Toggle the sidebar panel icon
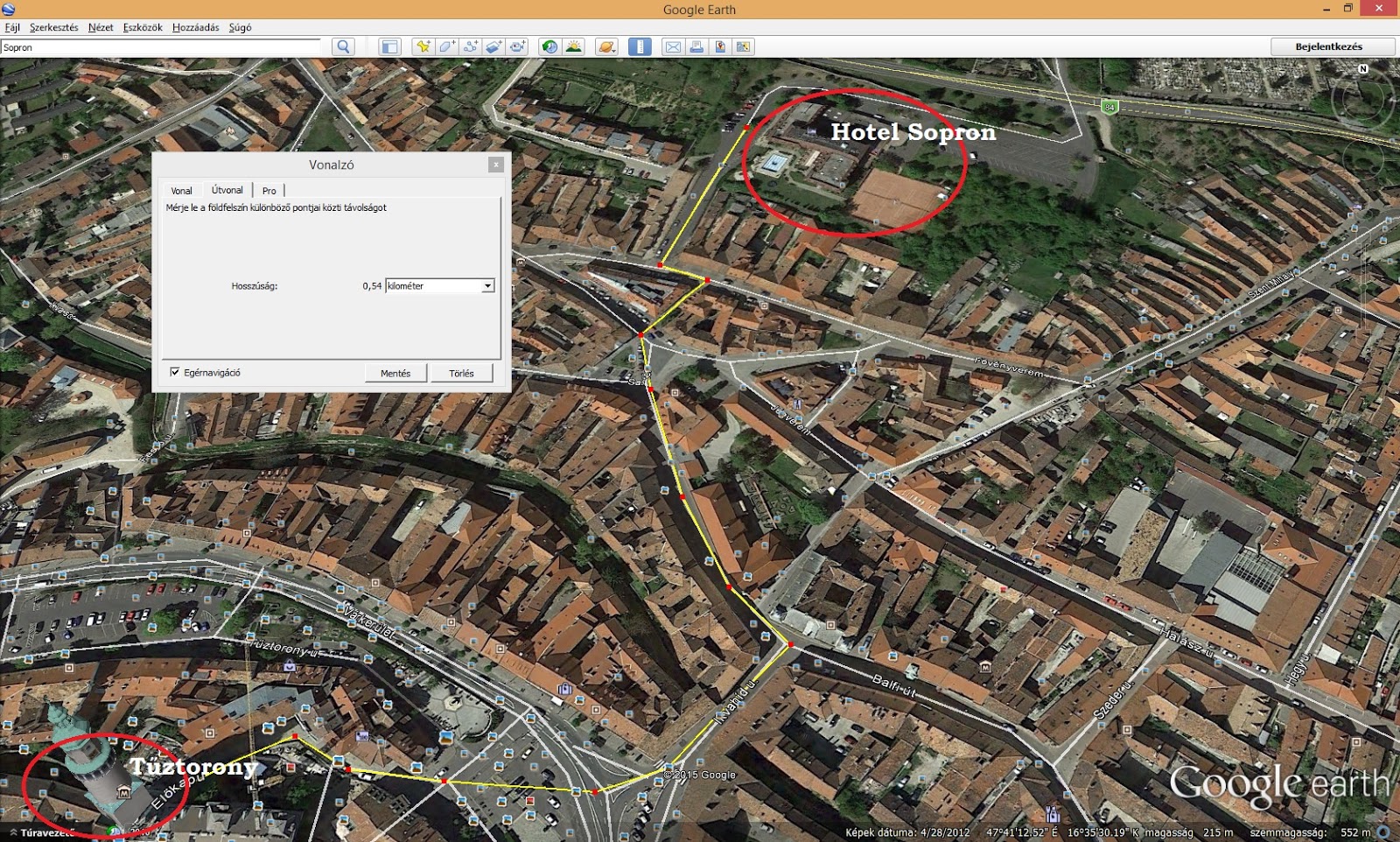The height and width of the screenshot is (842, 1400). pos(389,47)
